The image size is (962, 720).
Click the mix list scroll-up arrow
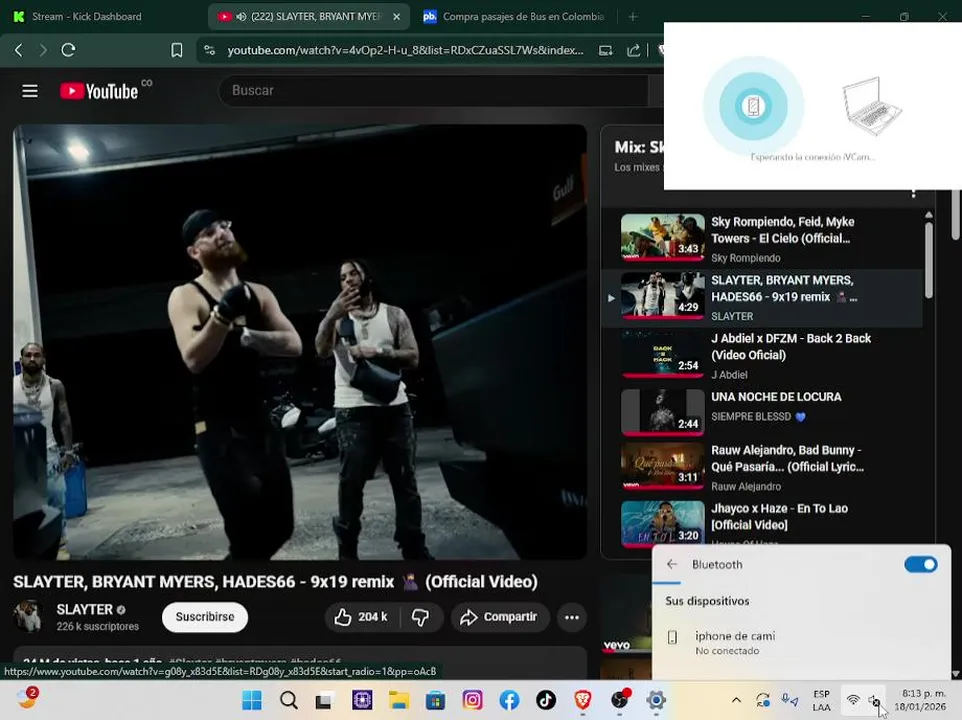point(928,215)
